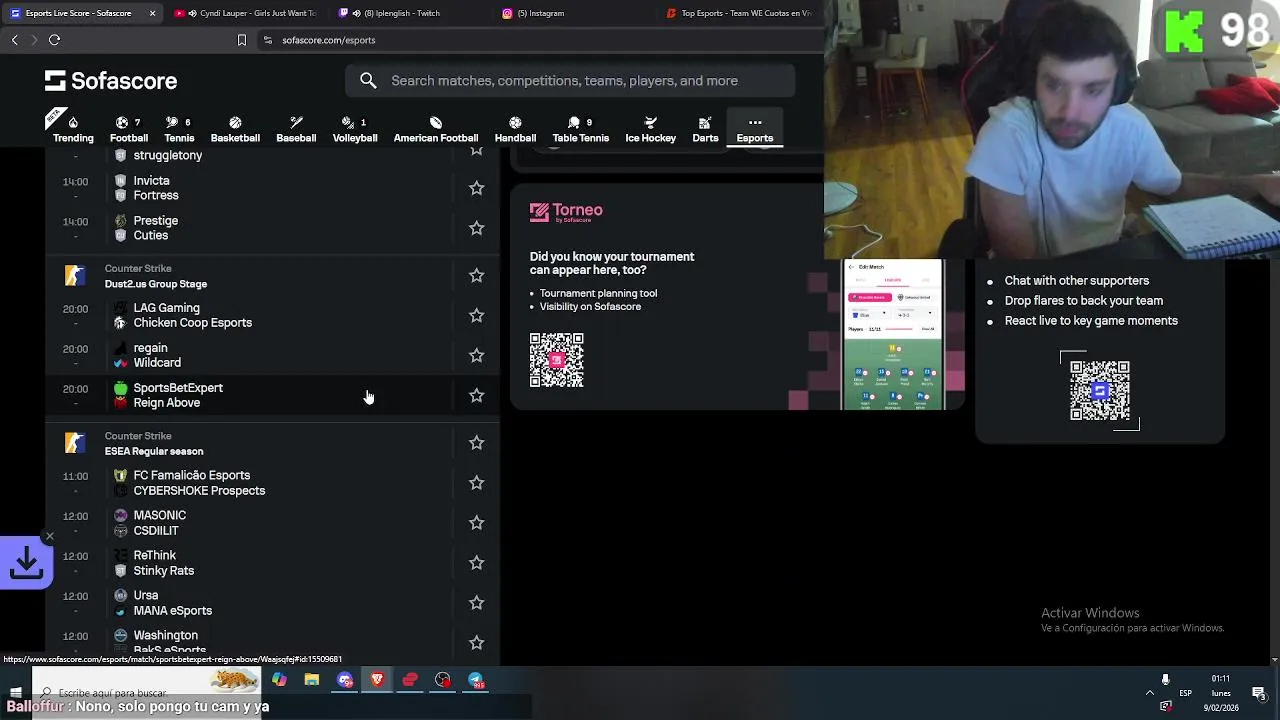1280x720 pixels.
Task: Open the Table Tennis section
Action: click(580, 129)
